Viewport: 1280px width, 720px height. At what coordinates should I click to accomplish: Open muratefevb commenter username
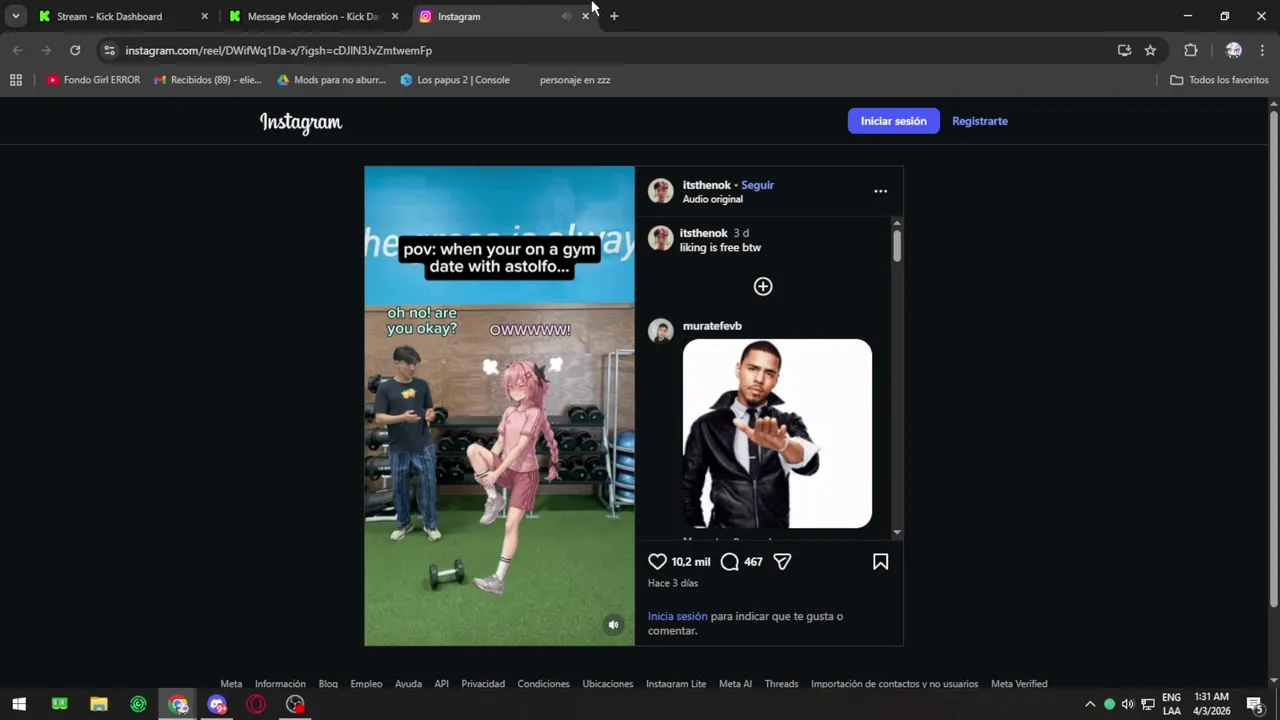[712, 326]
